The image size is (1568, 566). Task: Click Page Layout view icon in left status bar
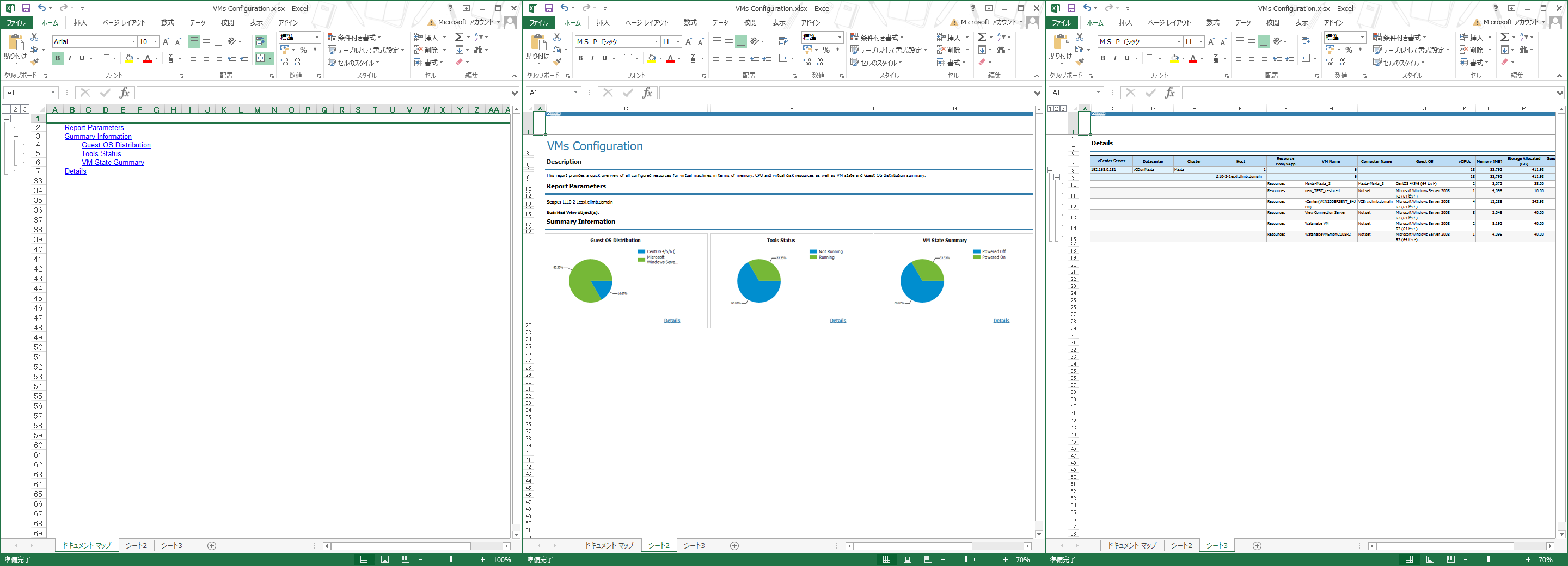tap(385, 559)
